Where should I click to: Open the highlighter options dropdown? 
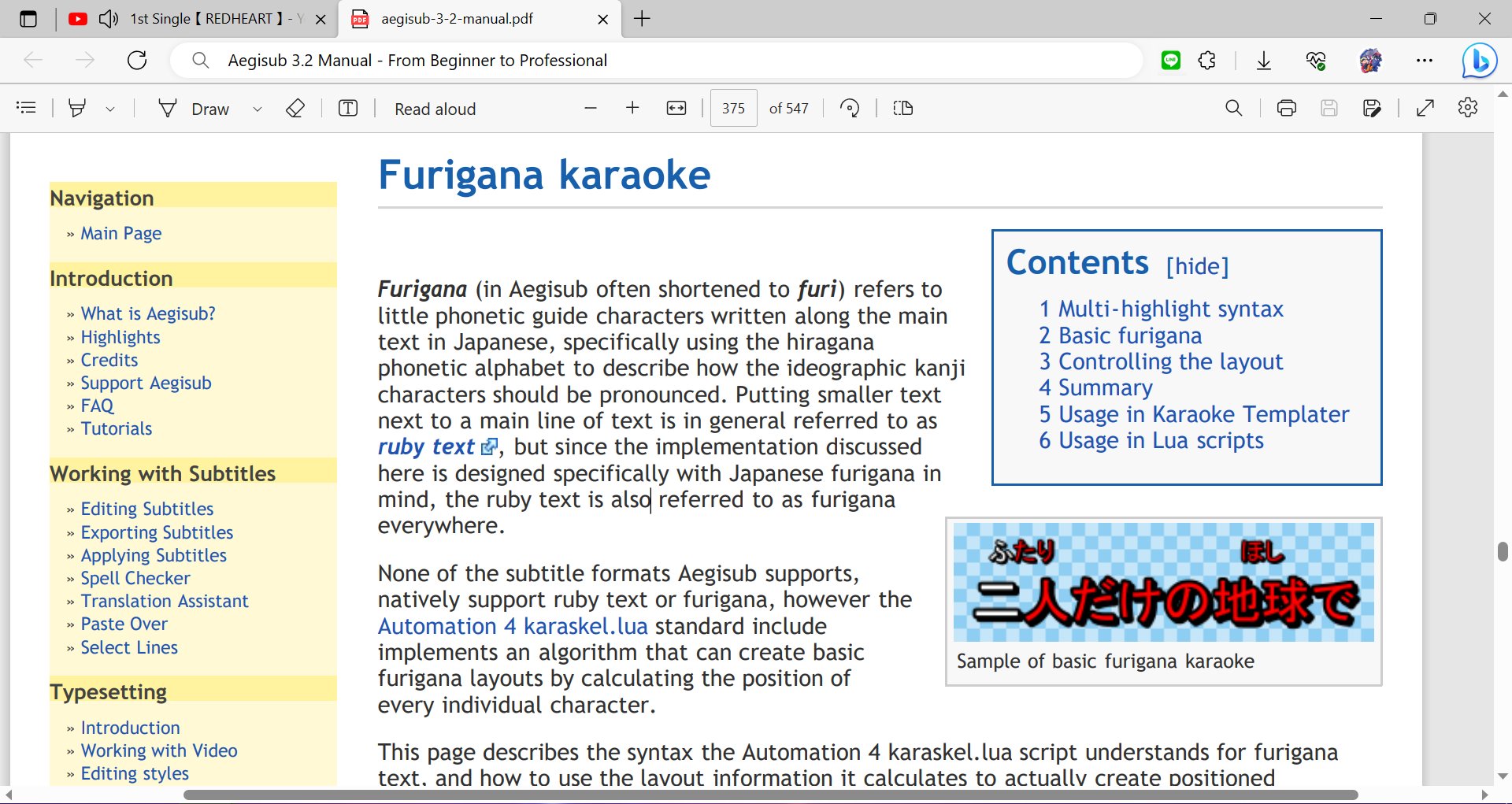pos(109,109)
